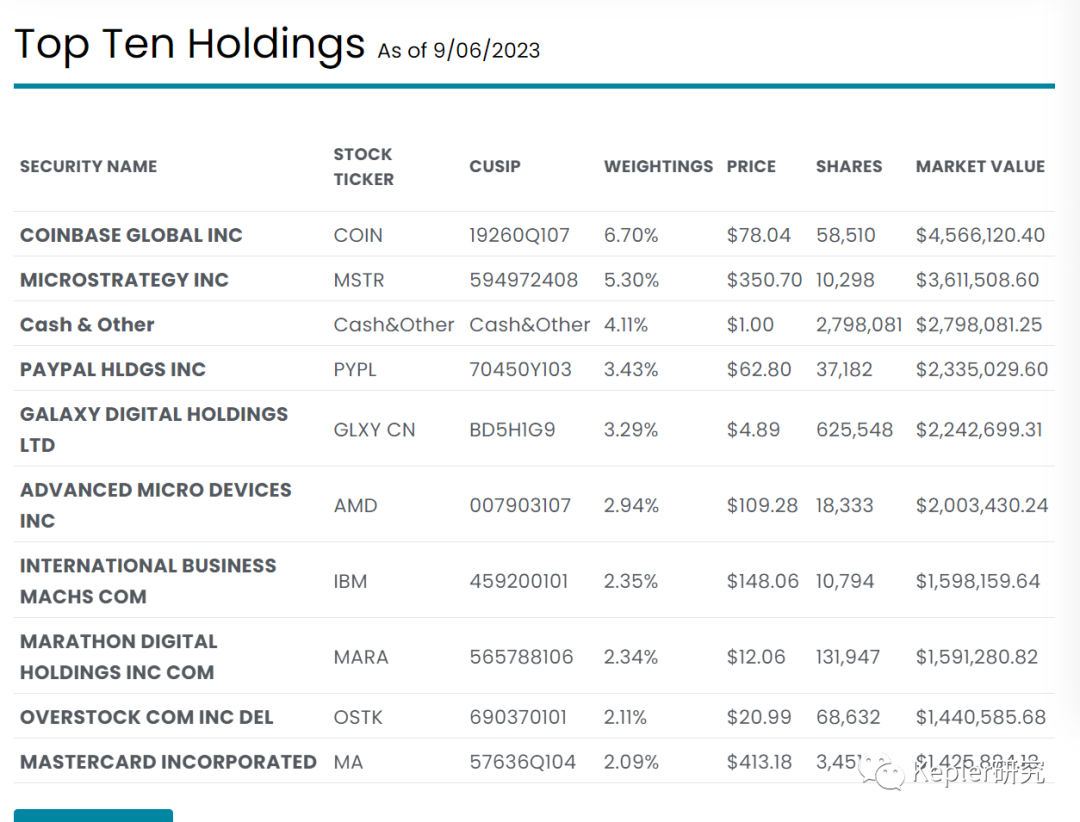Click CUSIP BD5H1G9 for Galaxy Digital

point(512,430)
